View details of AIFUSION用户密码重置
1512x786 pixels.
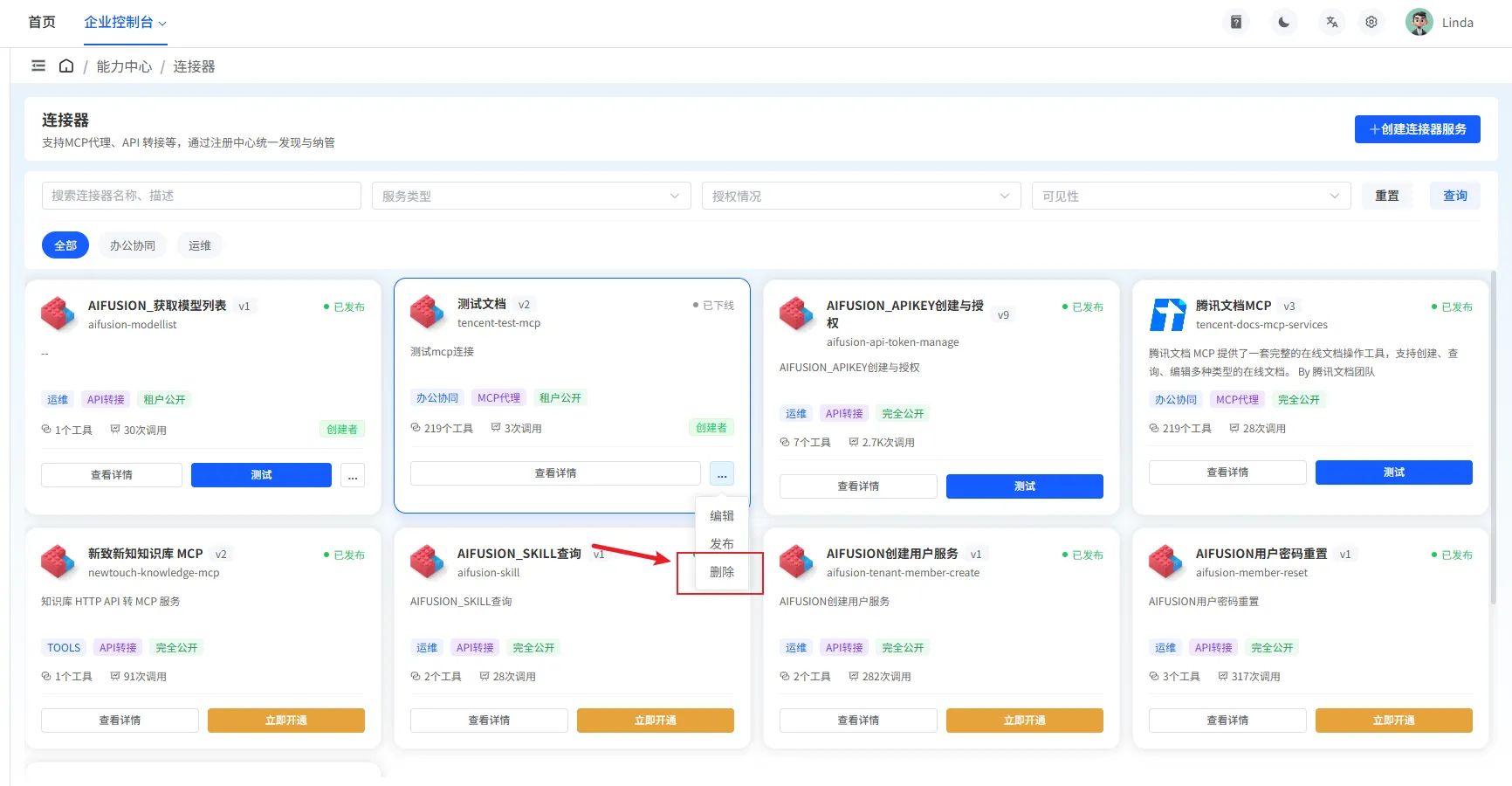click(1227, 720)
